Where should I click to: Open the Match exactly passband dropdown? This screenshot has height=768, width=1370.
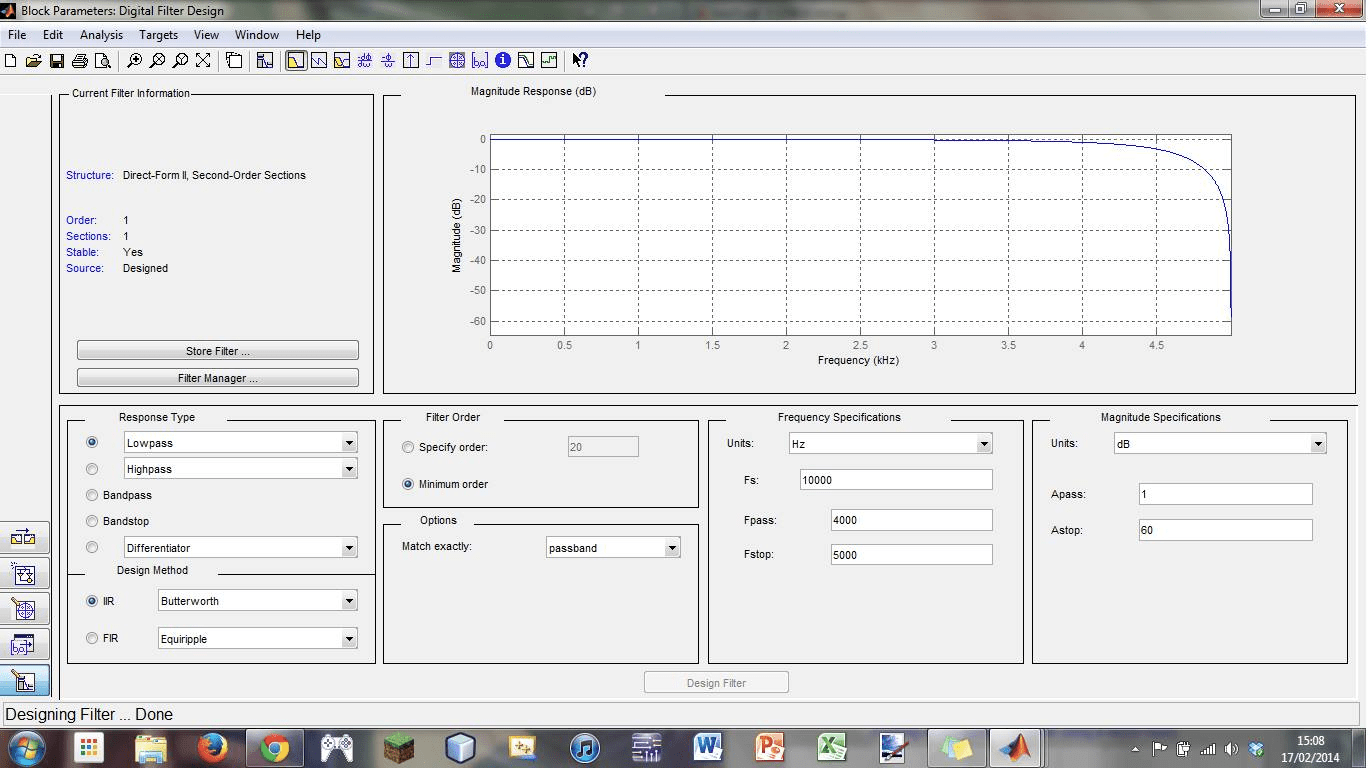click(672, 548)
